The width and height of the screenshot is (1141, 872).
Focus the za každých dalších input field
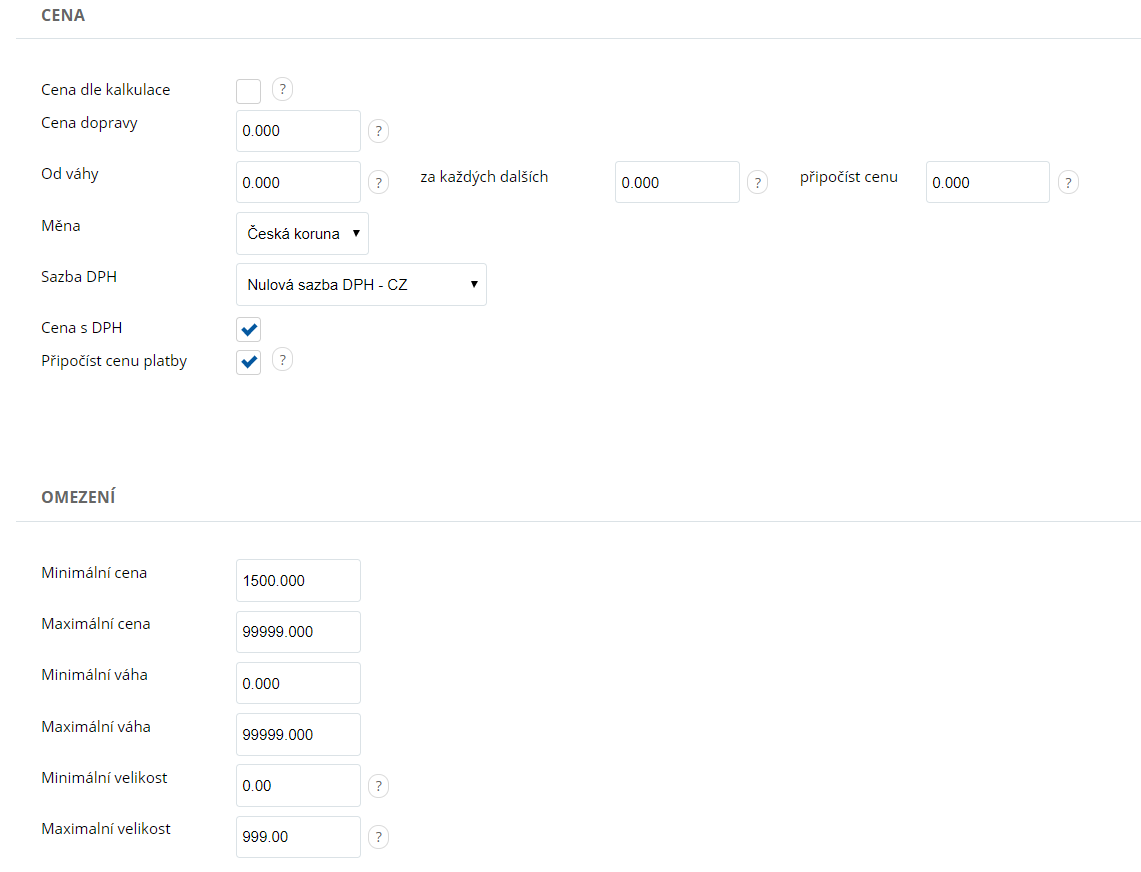[x=677, y=182]
